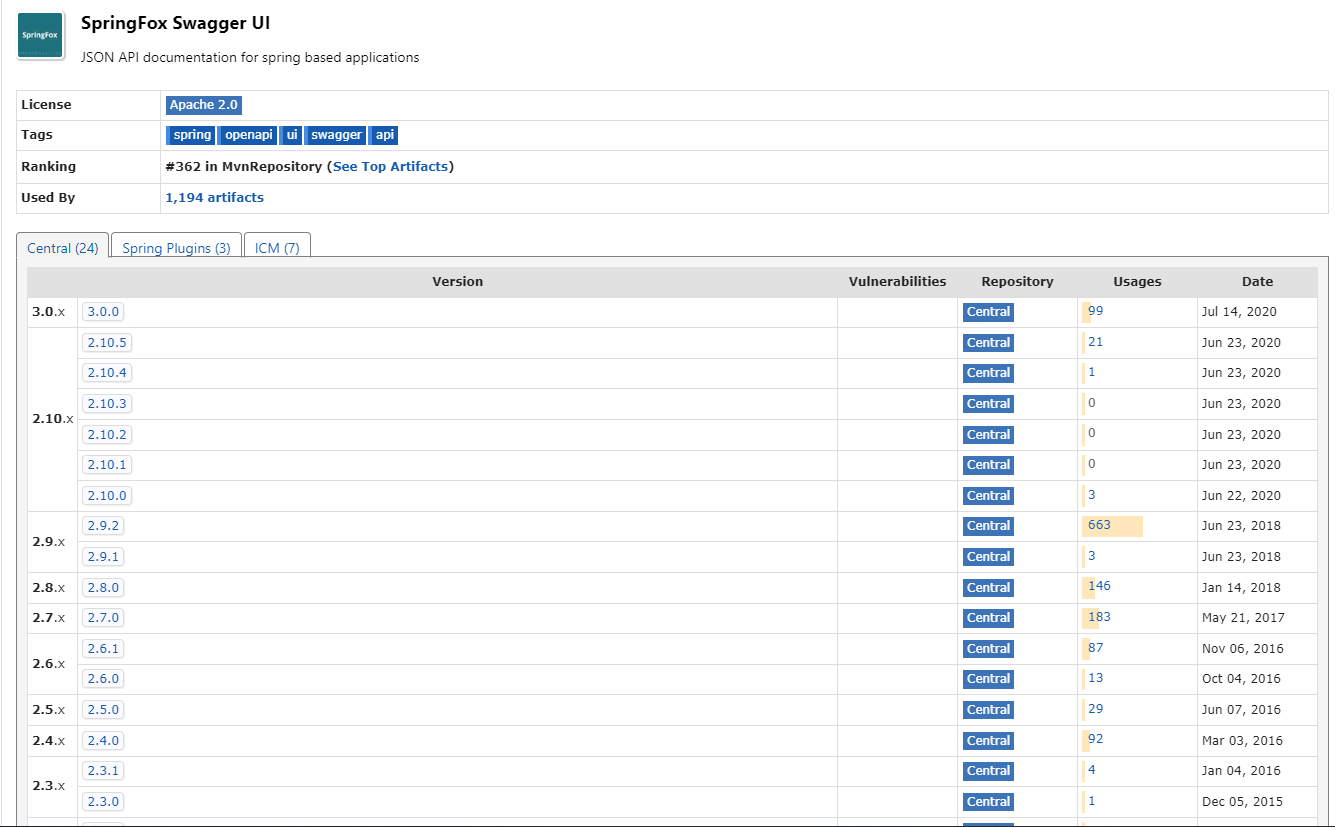
Task: Select the spring tag
Action: (x=192, y=135)
